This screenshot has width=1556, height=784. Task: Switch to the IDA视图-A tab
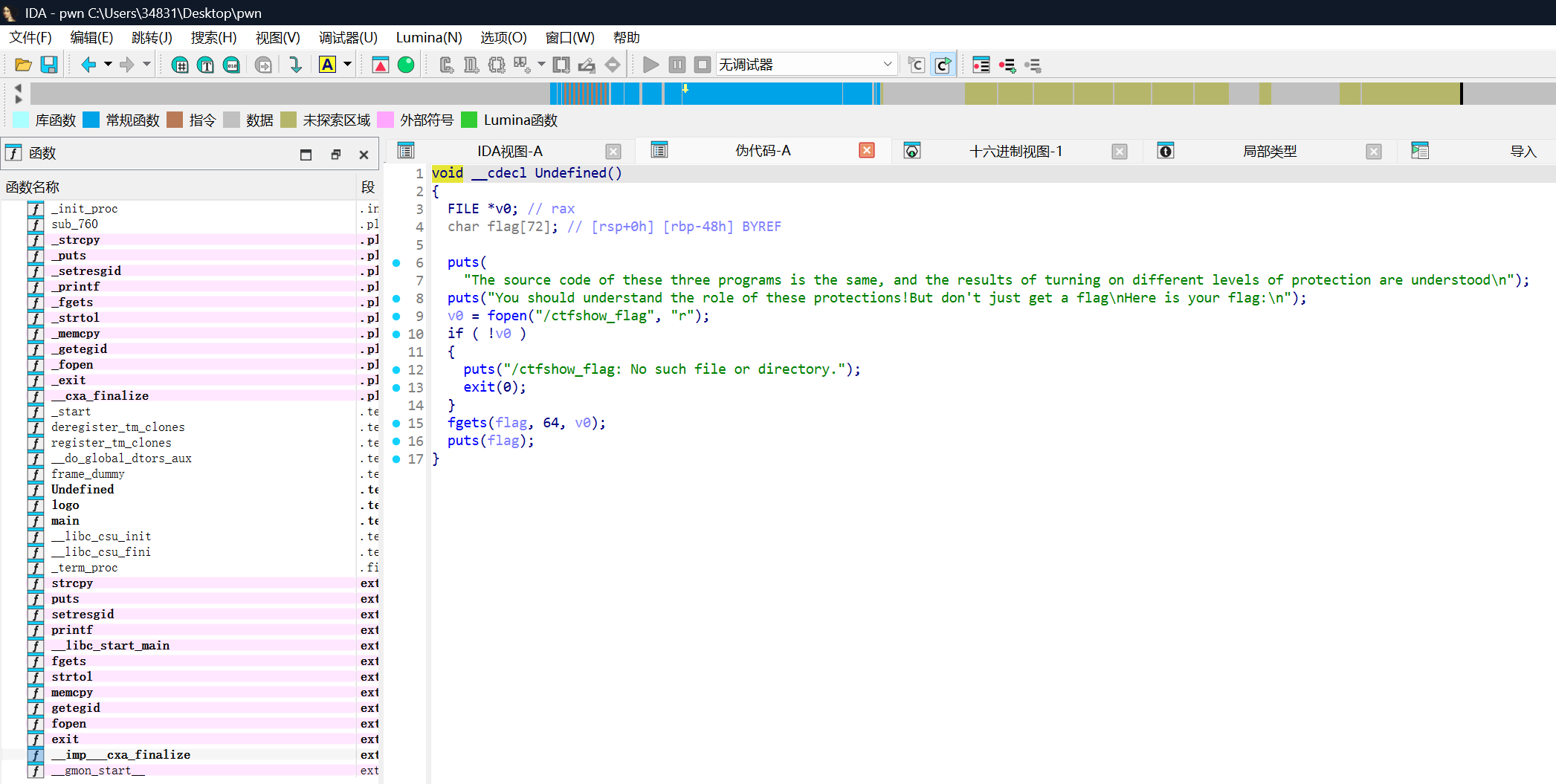pyautogui.click(x=510, y=152)
